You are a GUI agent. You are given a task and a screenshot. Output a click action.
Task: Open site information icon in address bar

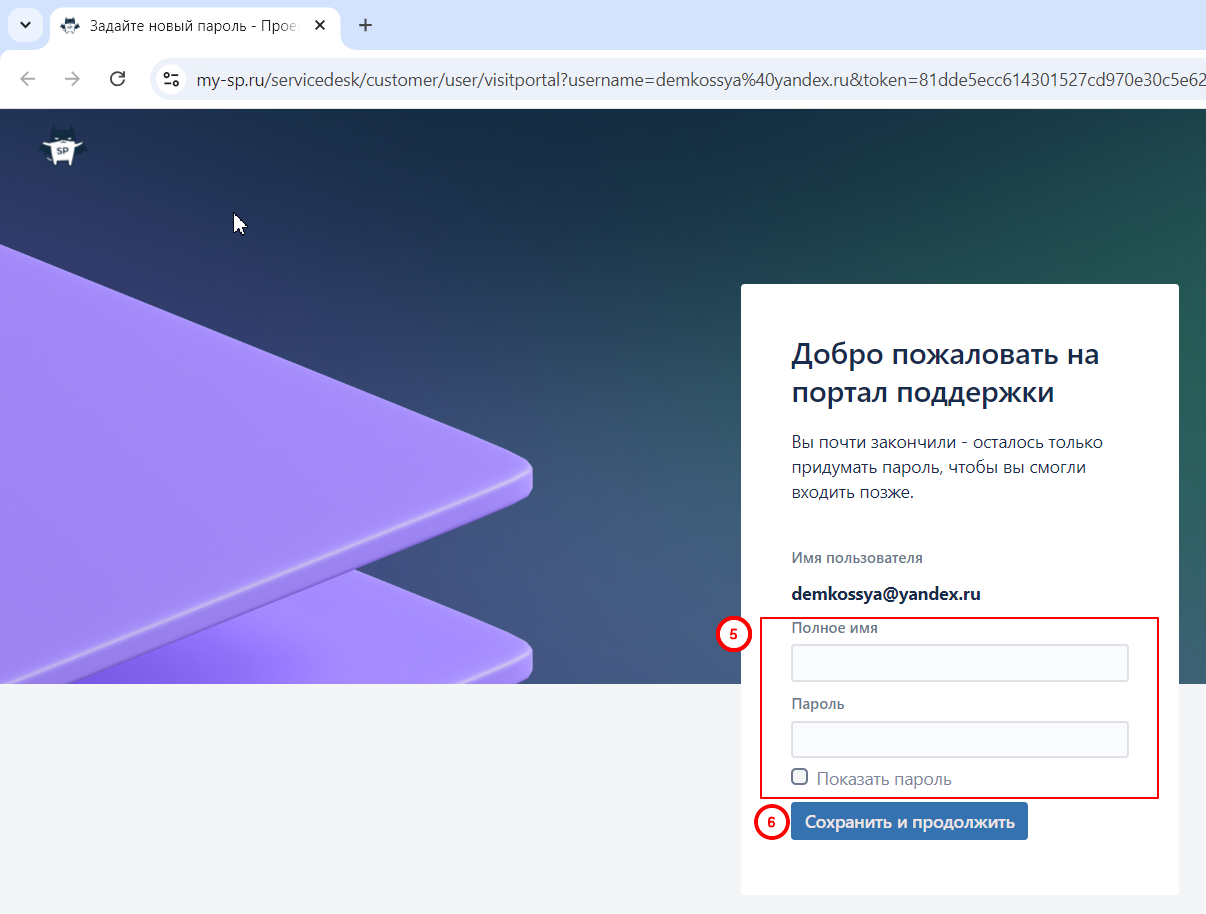click(x=171, y=79)
